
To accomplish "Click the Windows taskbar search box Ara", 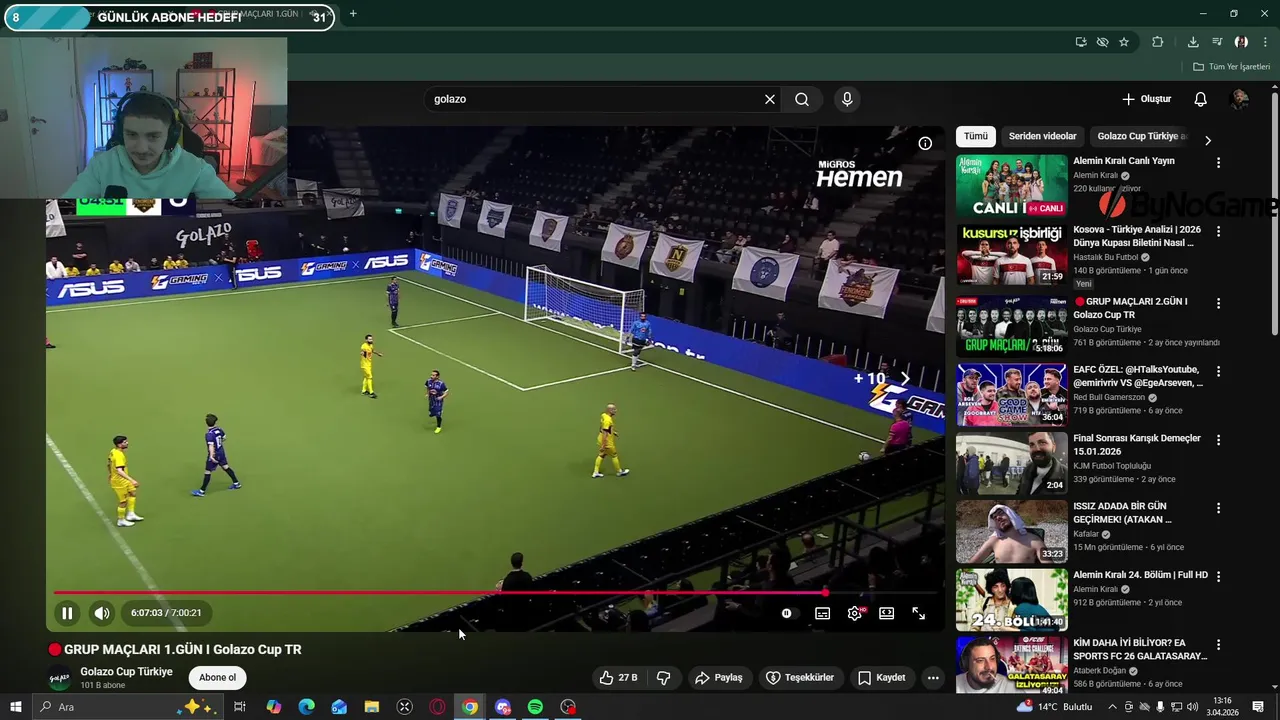I will pyautogui.click(x=127, y=707).
